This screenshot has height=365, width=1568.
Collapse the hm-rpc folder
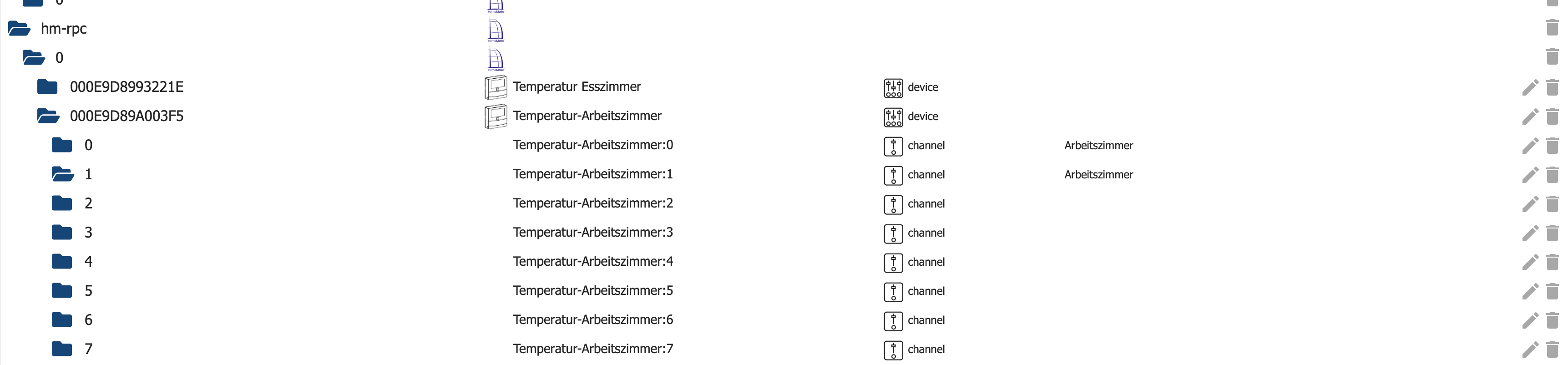[20, 29]
